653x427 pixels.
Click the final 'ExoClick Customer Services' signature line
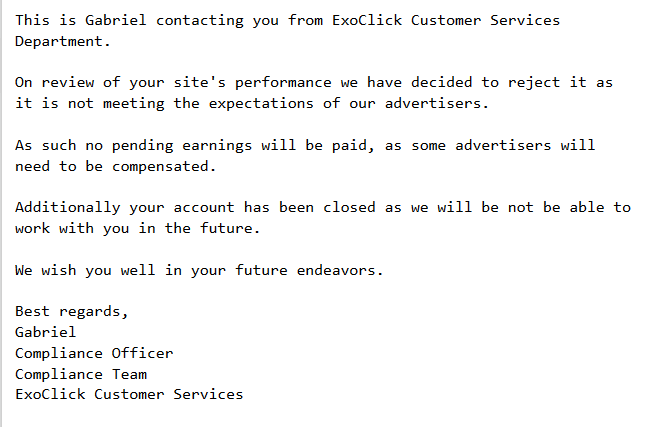point(129,394)
